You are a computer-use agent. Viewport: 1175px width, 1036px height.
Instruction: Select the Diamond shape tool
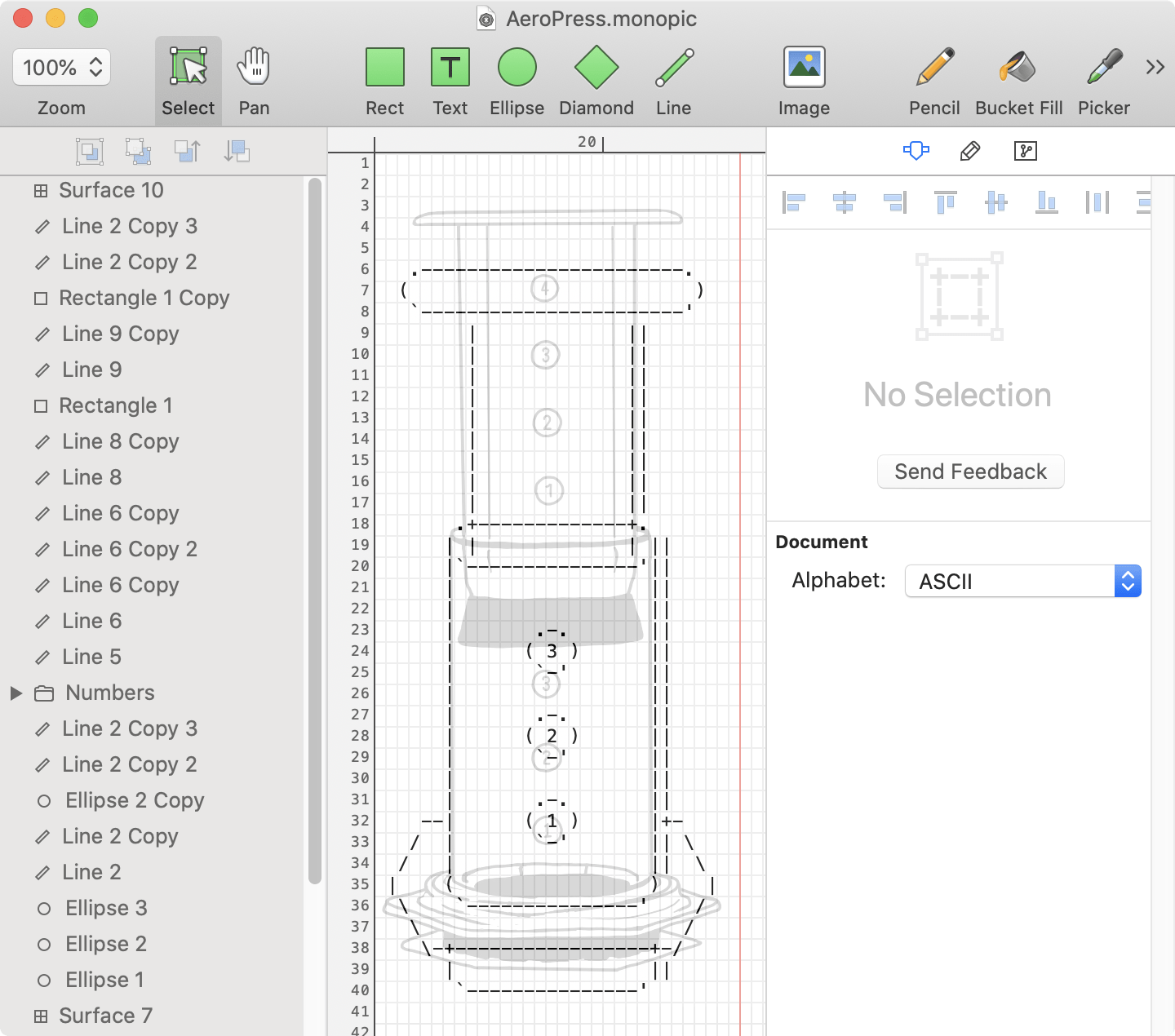coord(596,81)
